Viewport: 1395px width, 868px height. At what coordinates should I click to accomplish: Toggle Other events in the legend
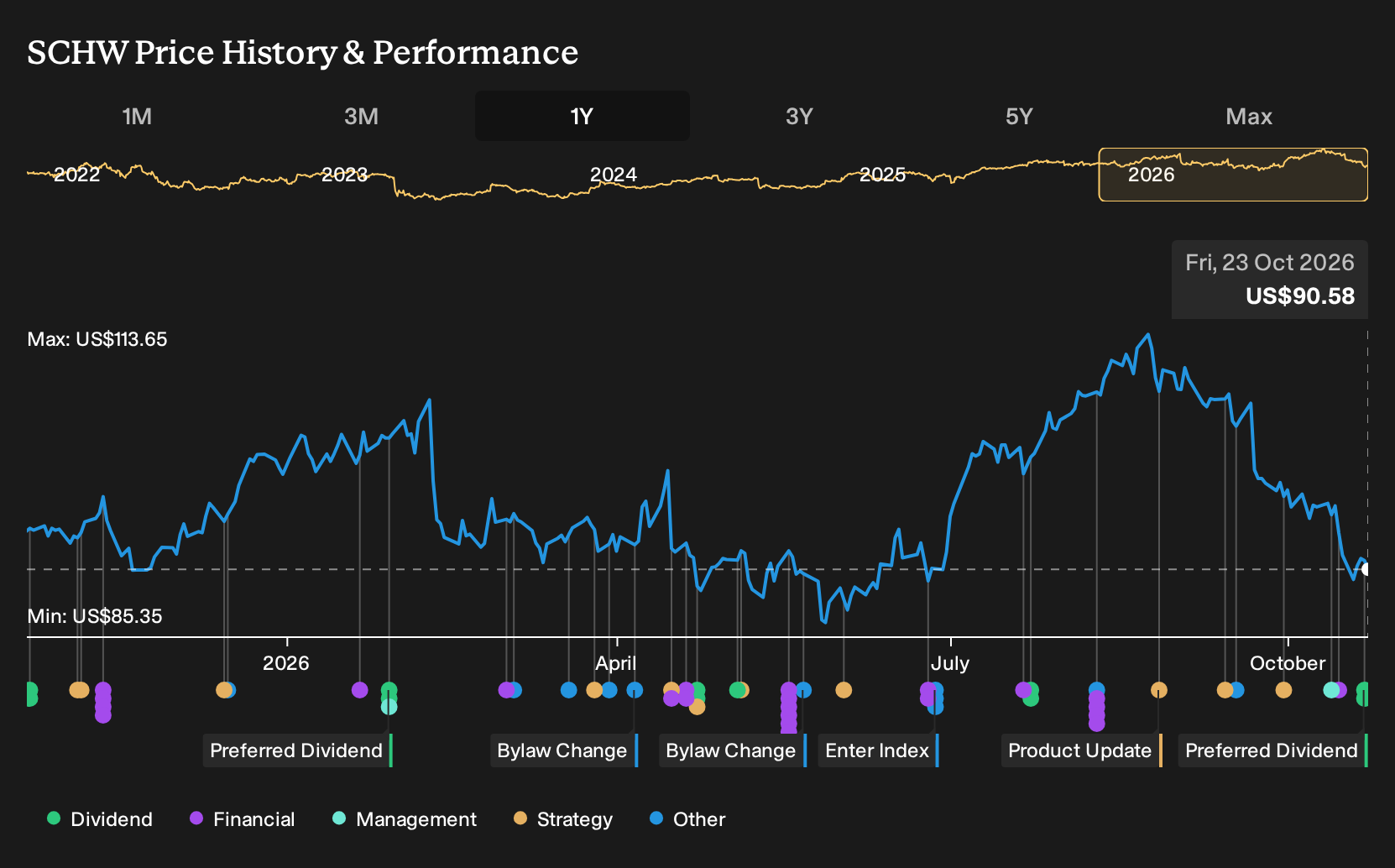click(x=687, y=819)
